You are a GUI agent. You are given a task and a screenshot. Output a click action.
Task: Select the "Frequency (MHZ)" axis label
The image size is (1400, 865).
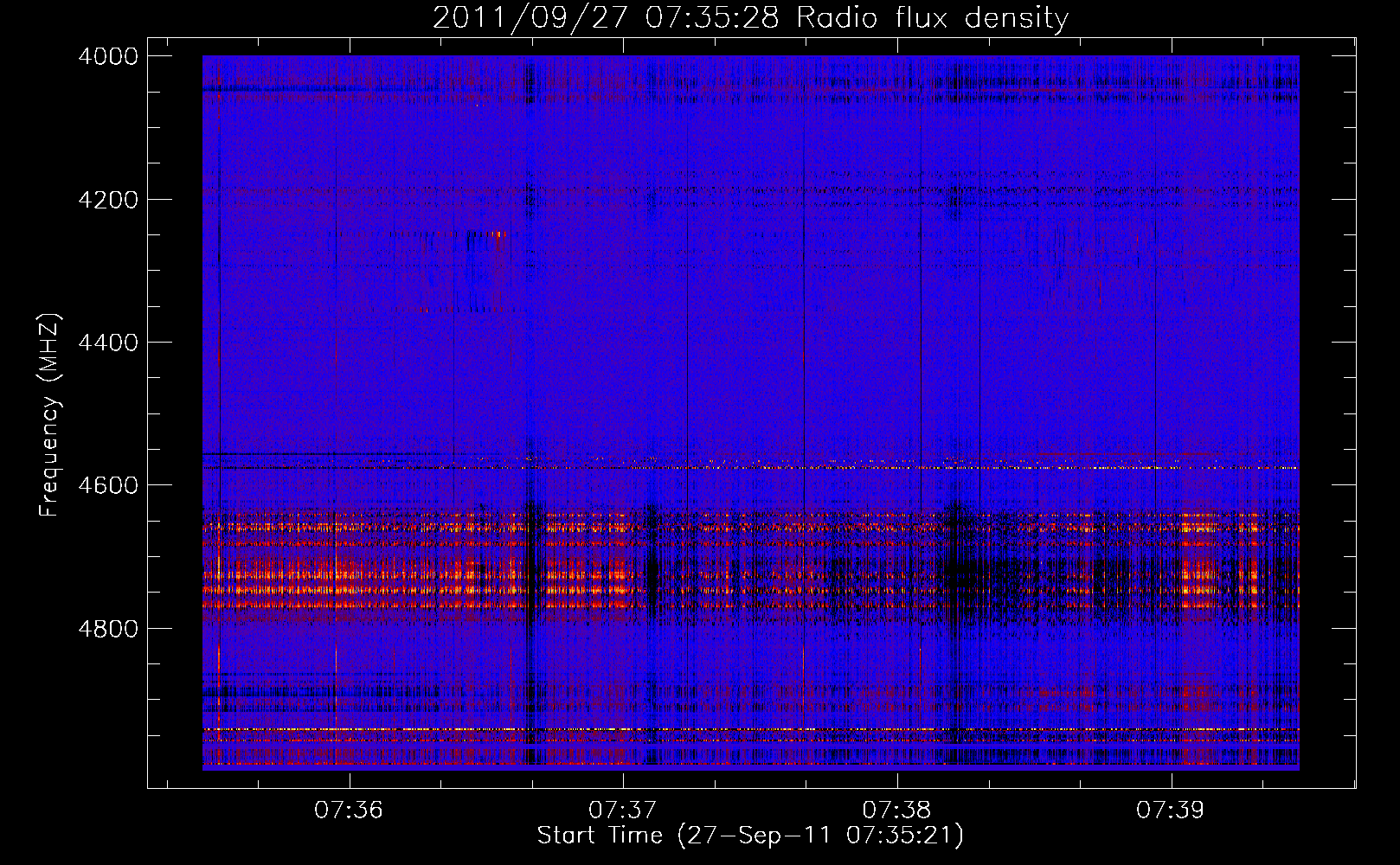click(50, 415)
